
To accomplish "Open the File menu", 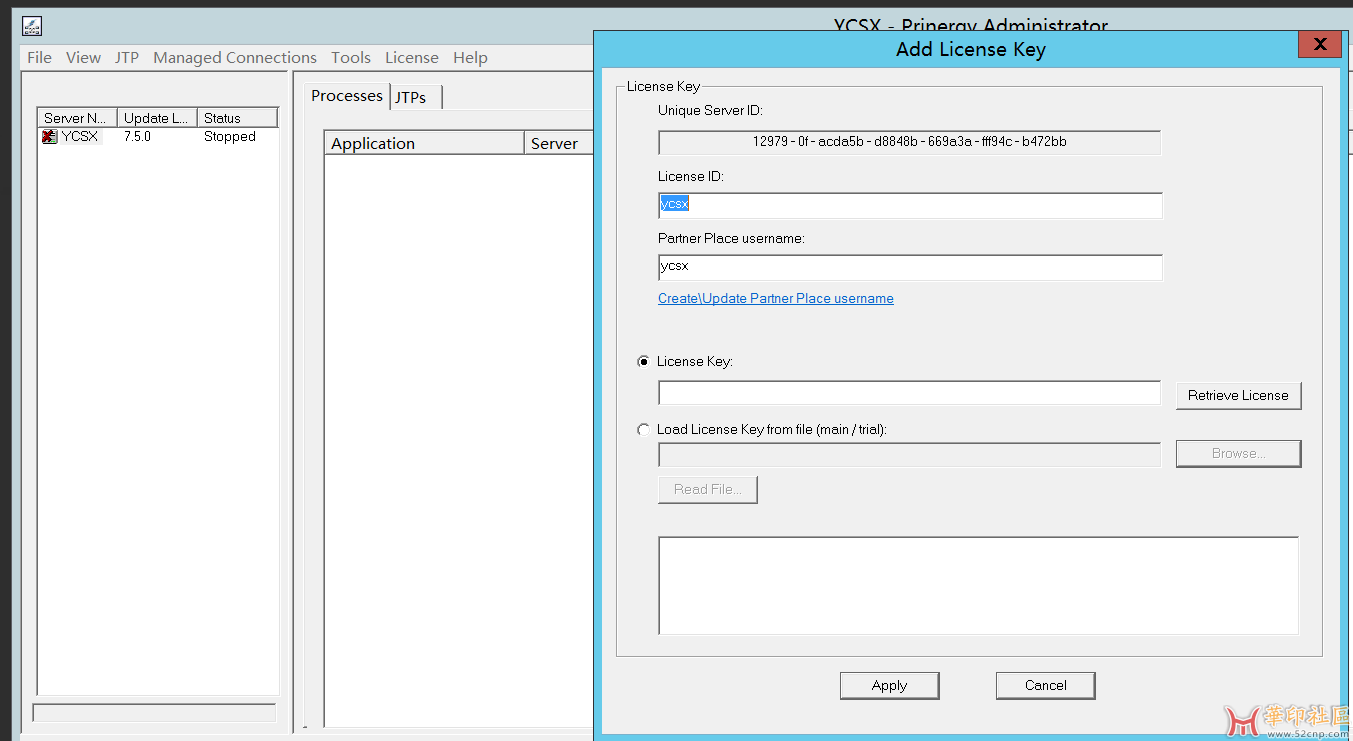I will click(x=39, y=58).
